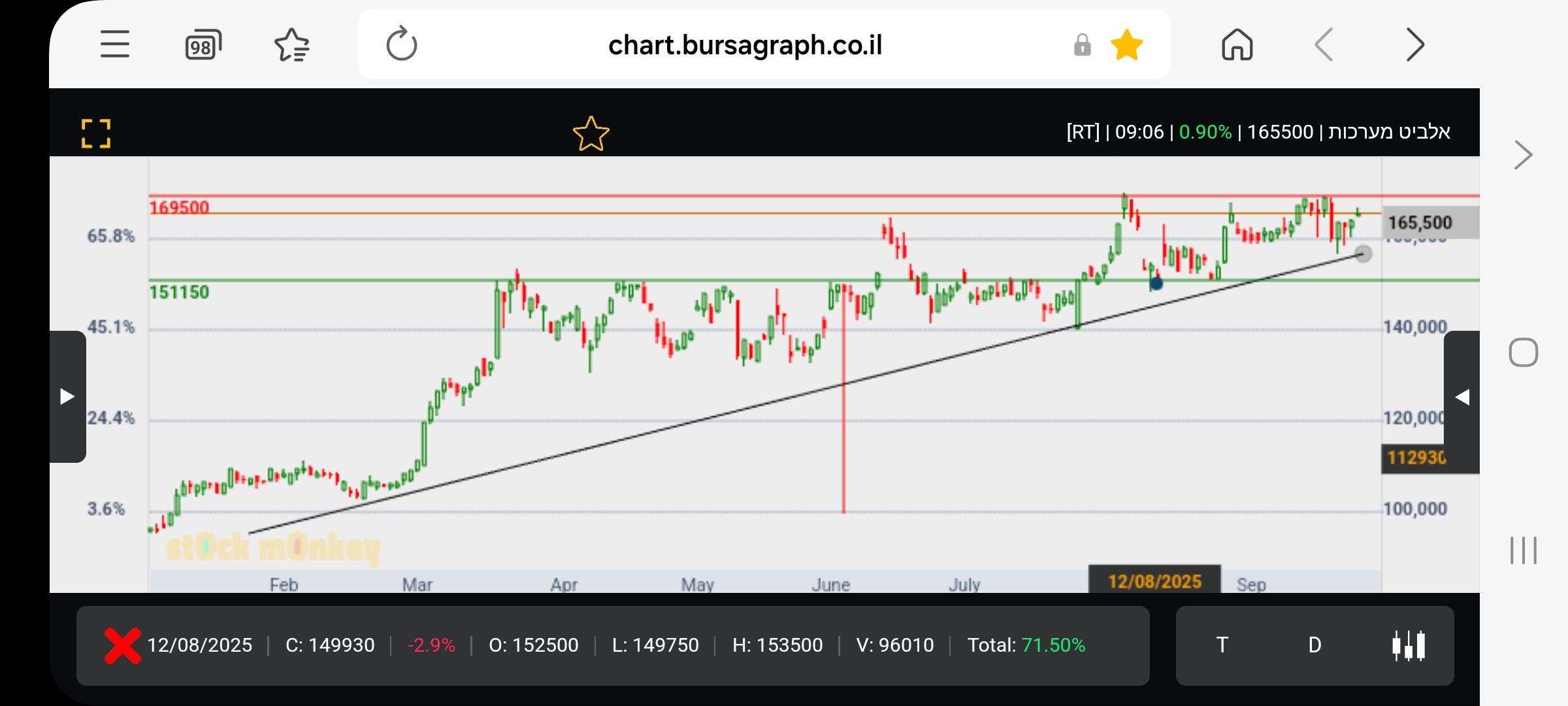Tap the padlock site security icon
The height and width of the screenshot is (706, 1568).
(x=1082, y=45)
